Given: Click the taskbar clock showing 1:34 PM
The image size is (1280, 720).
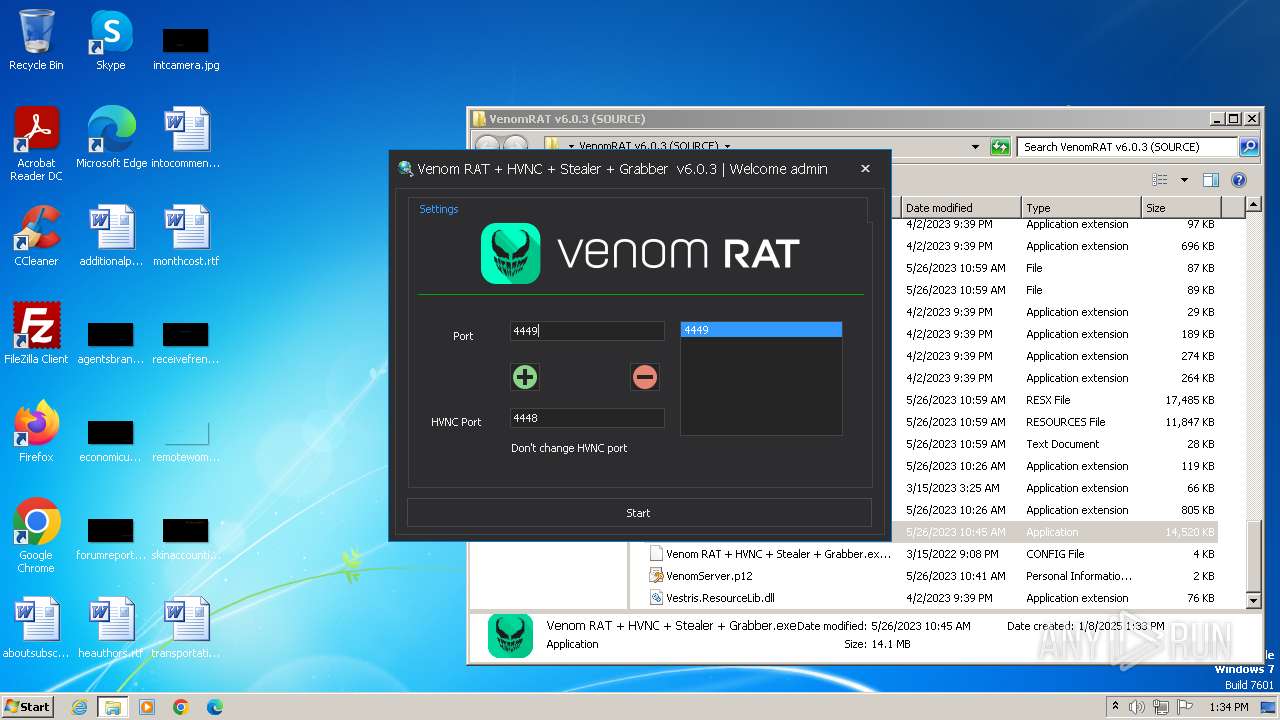Looking at the screenshot, I should (1228, 707).
